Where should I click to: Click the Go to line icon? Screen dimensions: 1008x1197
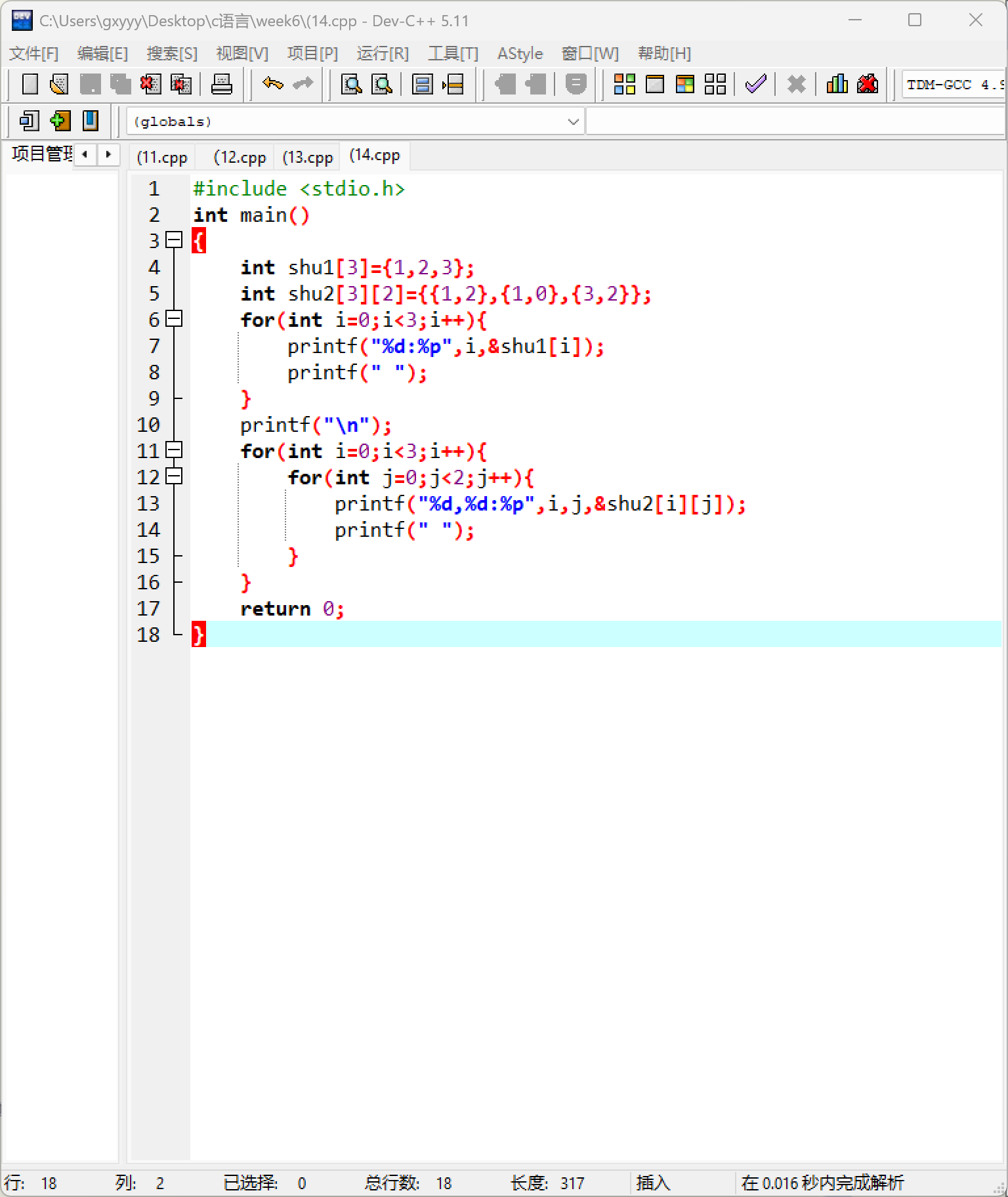[453, 84]
